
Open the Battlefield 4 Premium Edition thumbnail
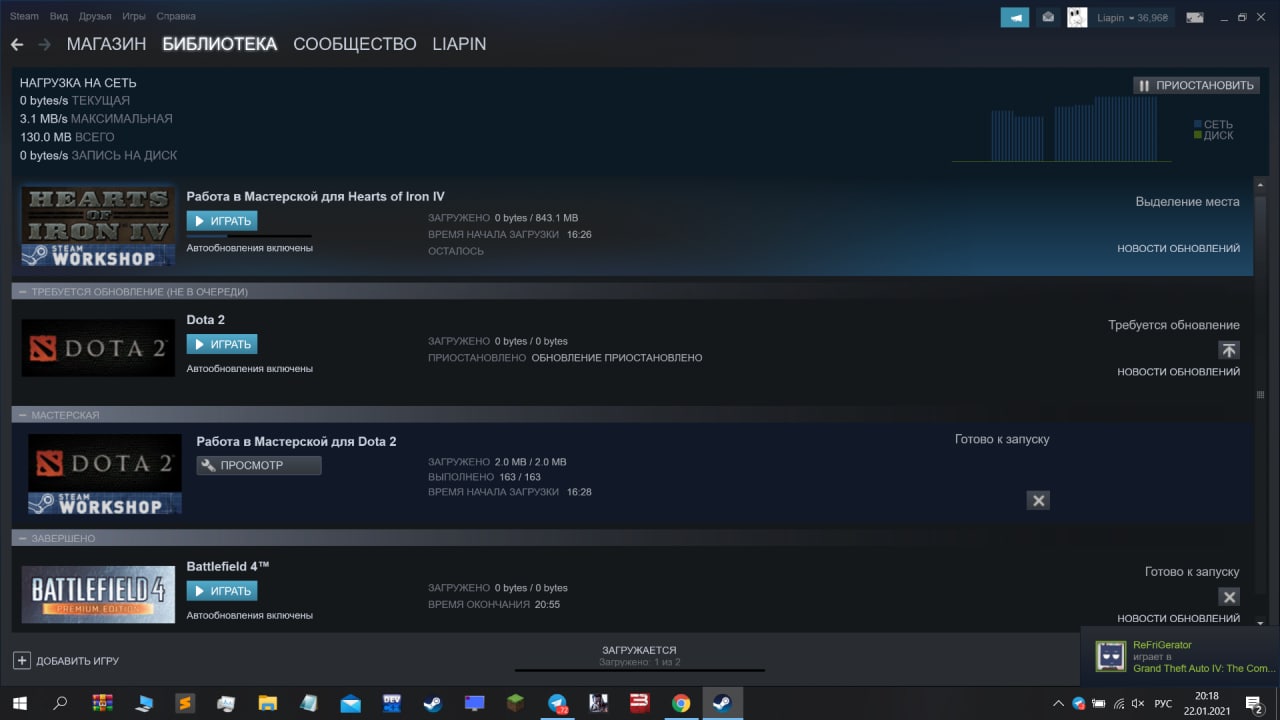[x=98, y=594]
